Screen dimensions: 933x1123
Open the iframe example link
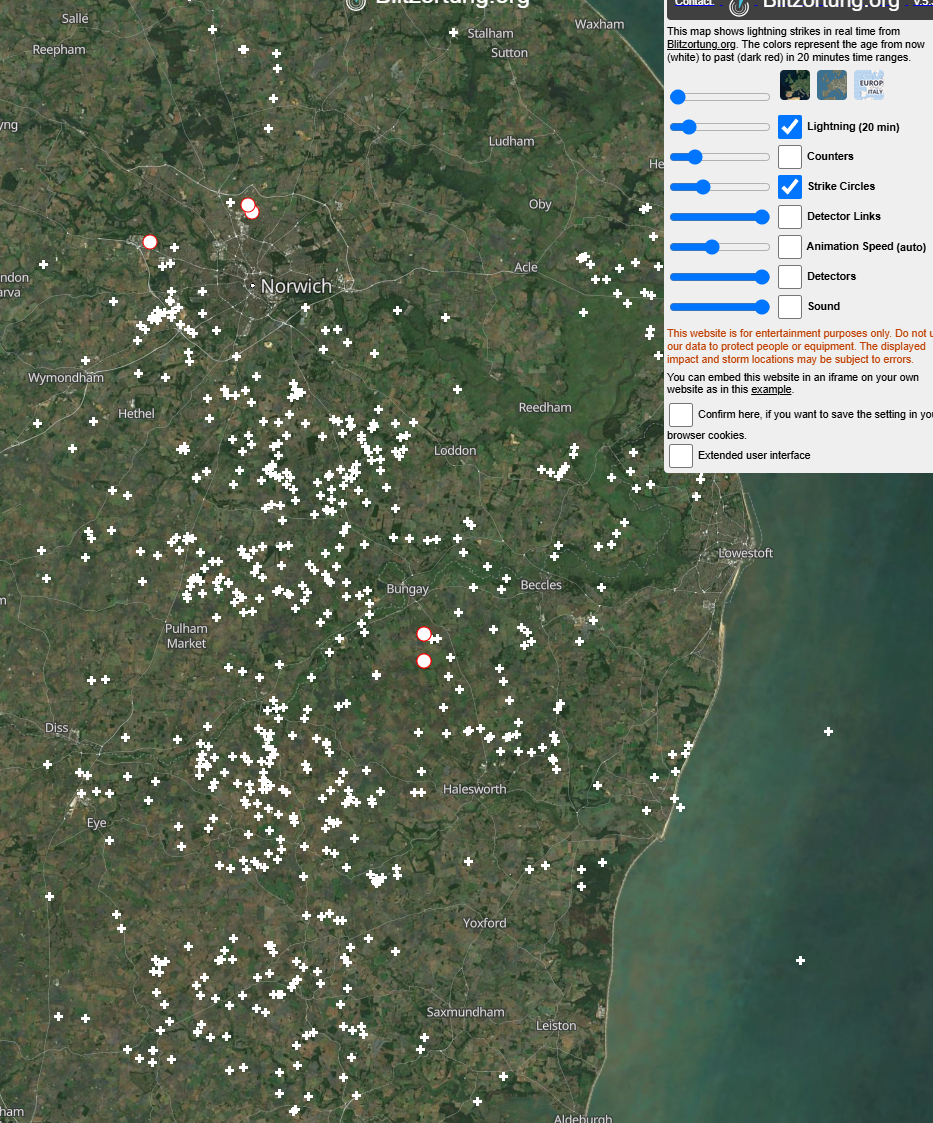771,390
